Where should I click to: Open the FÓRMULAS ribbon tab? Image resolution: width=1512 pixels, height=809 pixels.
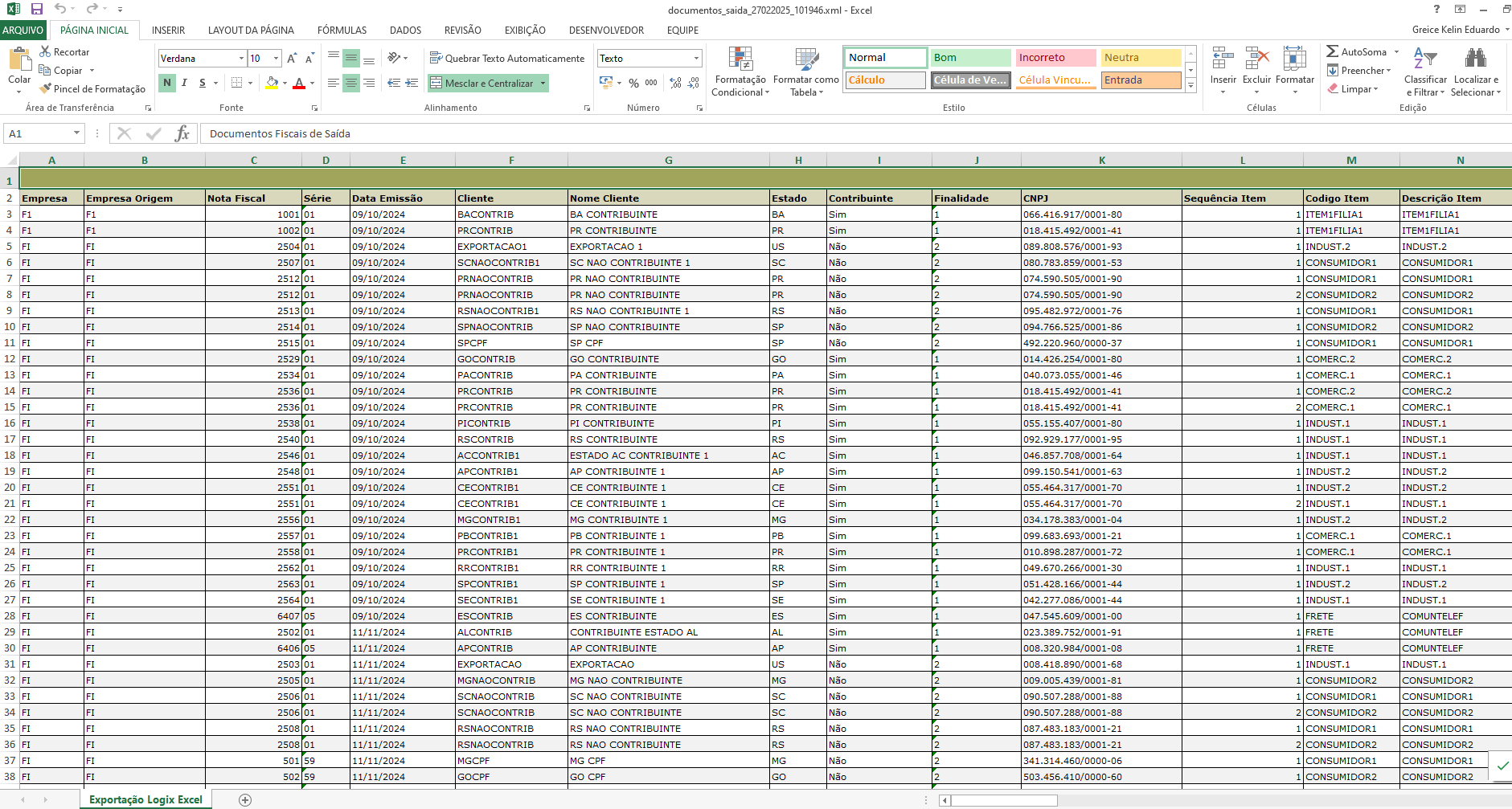(x=342, y=30)
